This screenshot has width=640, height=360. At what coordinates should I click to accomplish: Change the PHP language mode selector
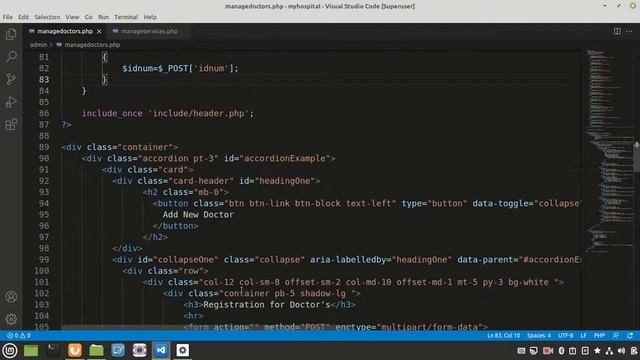point(599,336)
